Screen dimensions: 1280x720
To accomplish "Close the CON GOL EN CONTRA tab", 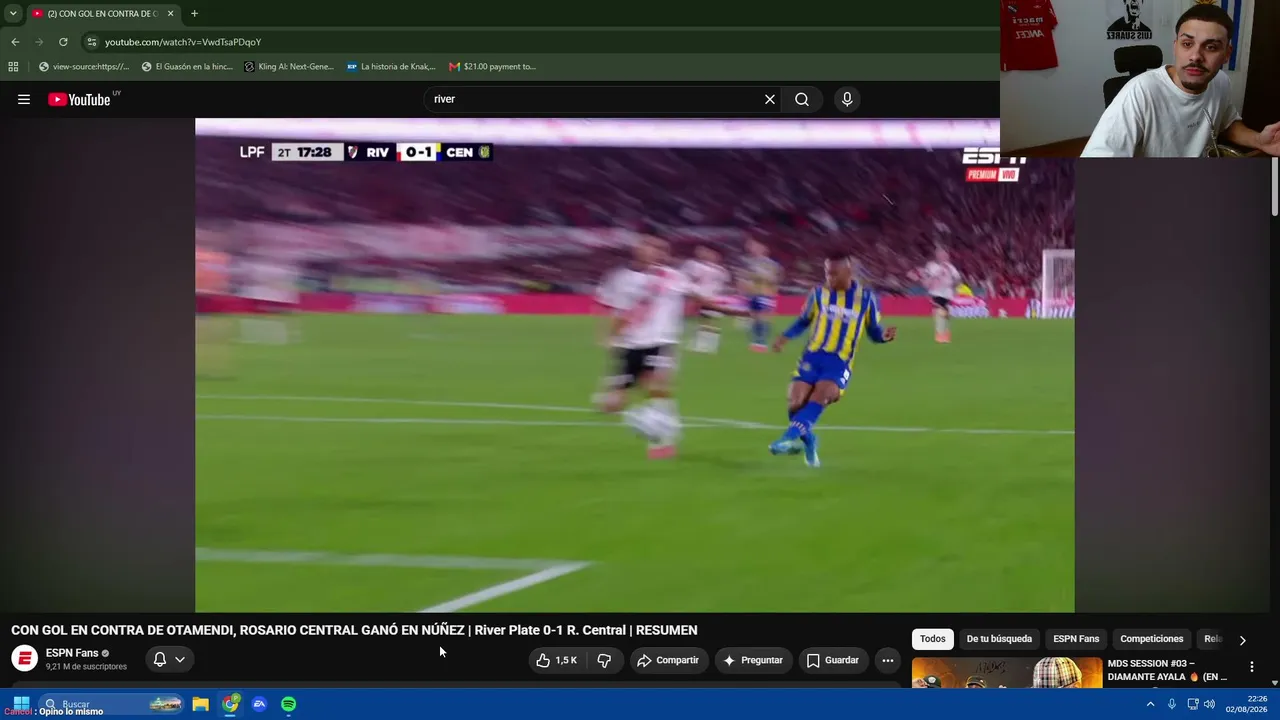I will [x=171, y=14].
